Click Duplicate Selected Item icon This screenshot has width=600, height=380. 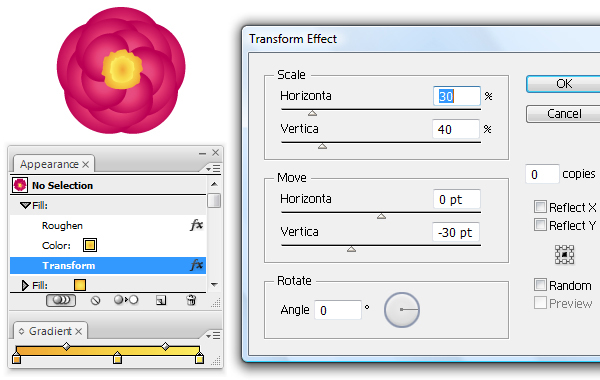click(161, 301)
